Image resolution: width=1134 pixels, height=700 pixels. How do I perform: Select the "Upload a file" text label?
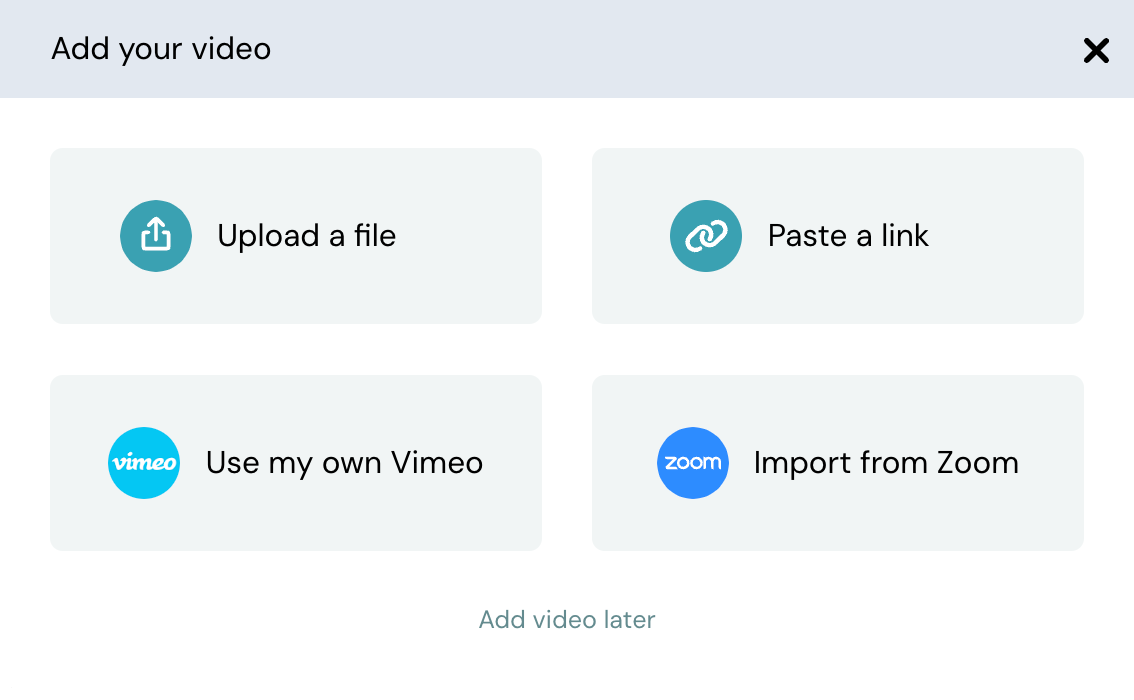point(306,236)
